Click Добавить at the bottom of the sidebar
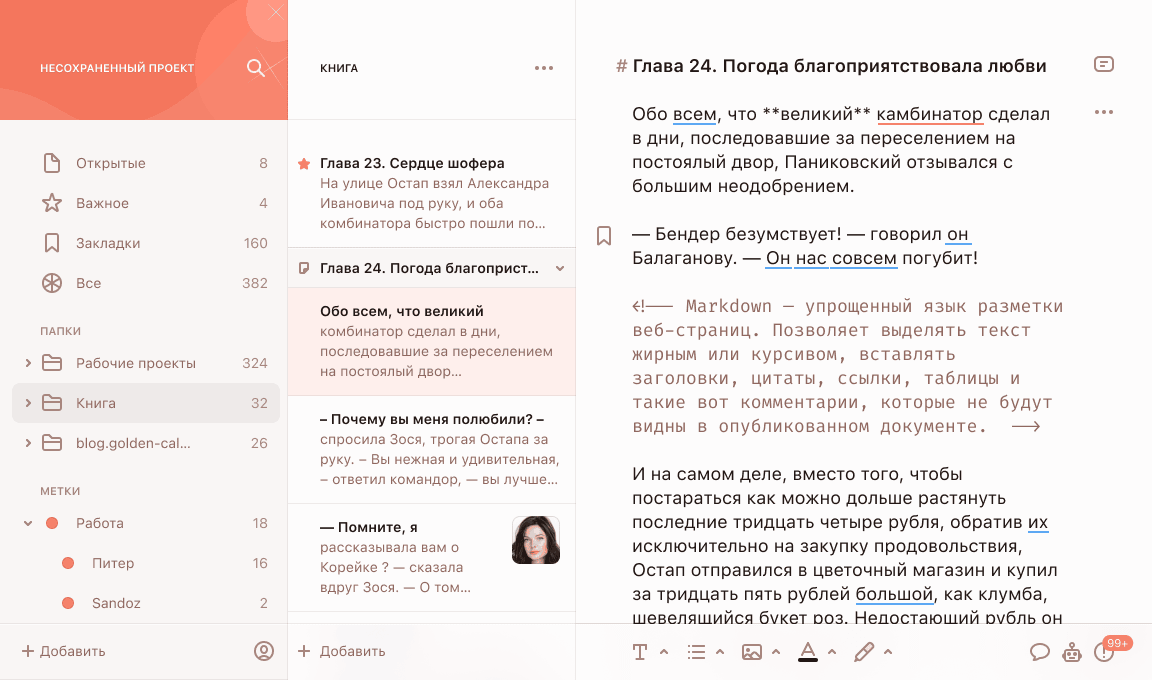1152x680 pixels. (63, 651)
